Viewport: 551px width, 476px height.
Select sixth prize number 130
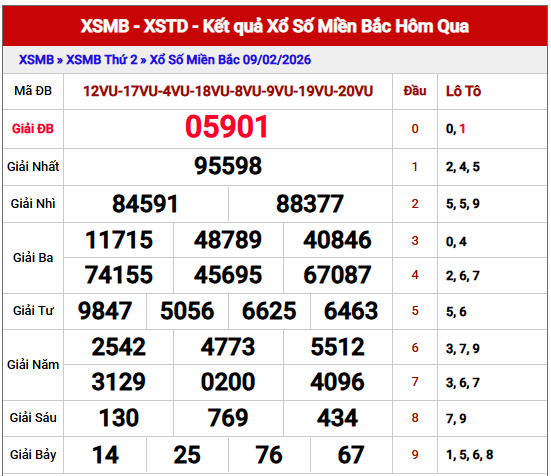[119, 418]
